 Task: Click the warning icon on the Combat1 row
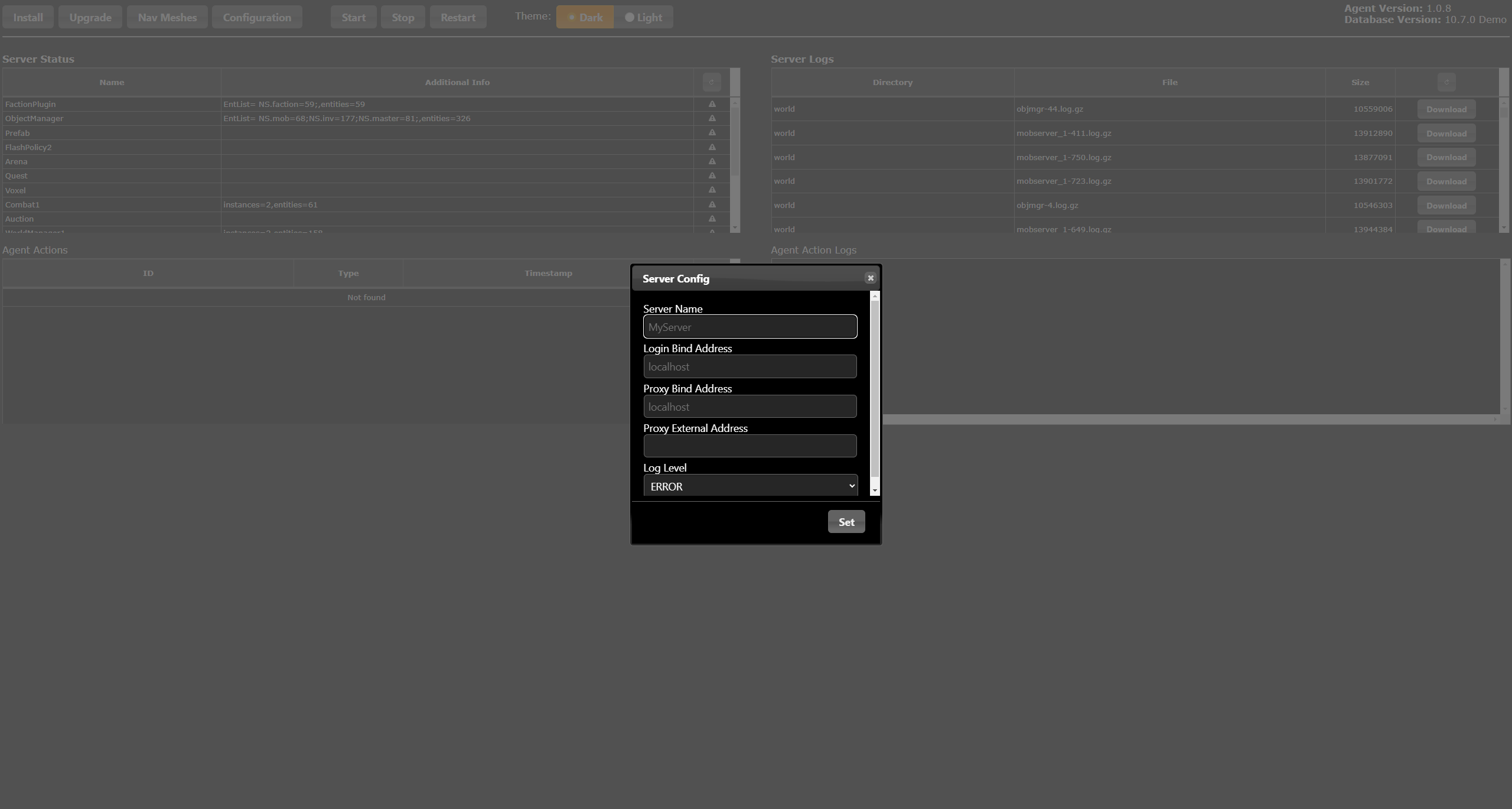pos(712,204)
